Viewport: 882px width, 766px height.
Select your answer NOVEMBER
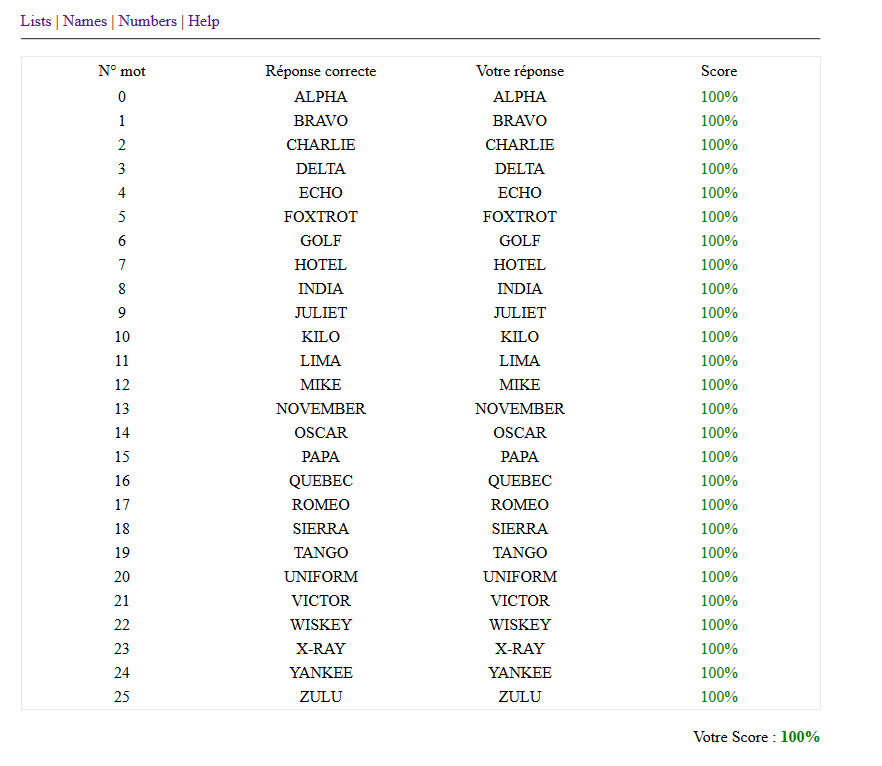click(x=520, y=408)
